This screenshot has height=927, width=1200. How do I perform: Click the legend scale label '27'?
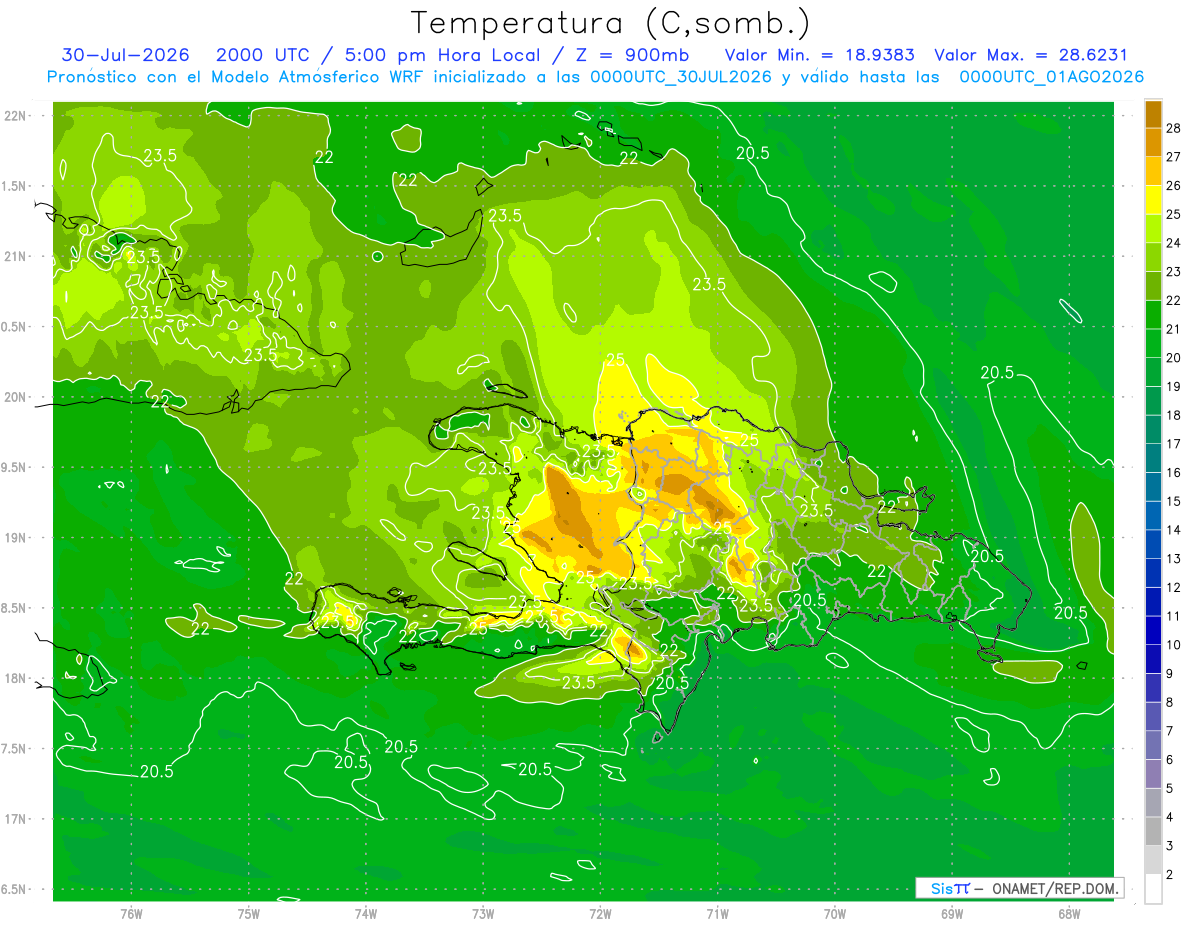coord(1173,157)
